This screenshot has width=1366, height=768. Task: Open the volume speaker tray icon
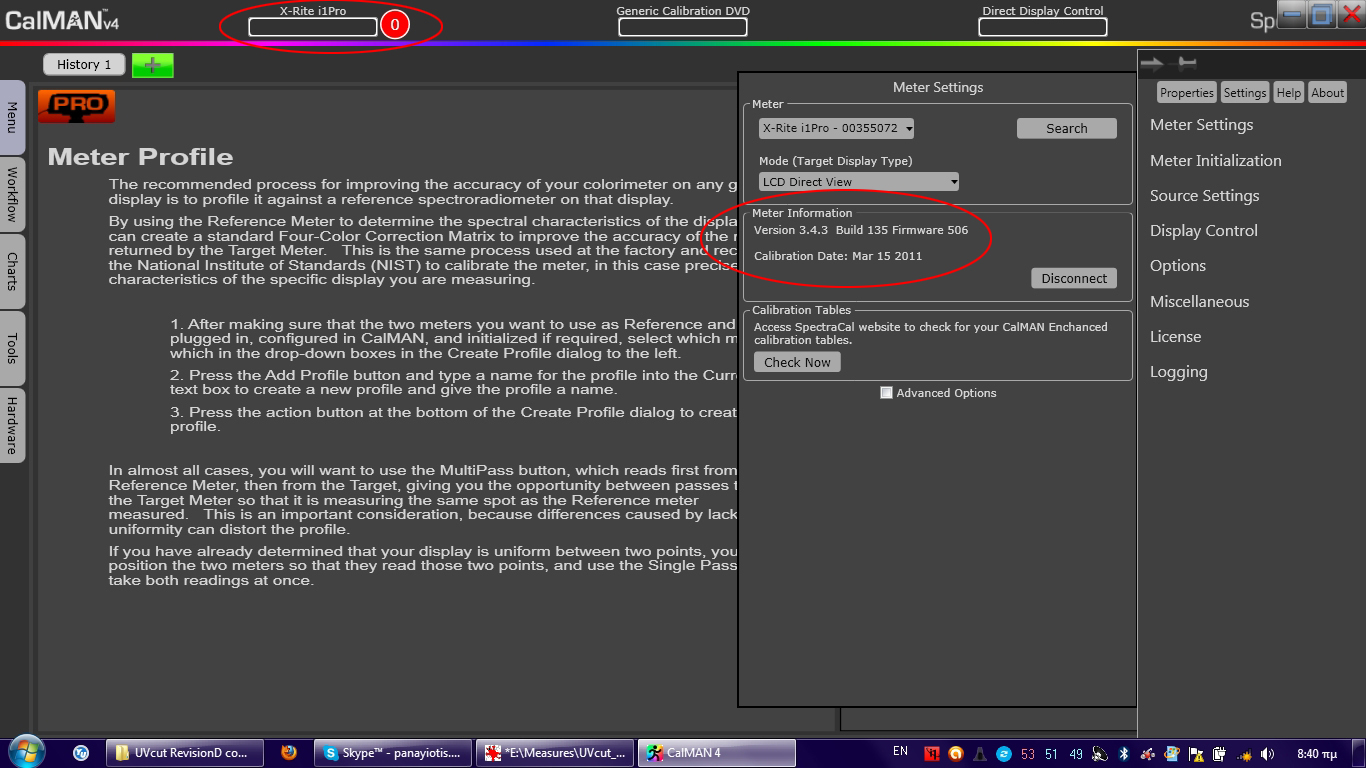(1268, 754)
